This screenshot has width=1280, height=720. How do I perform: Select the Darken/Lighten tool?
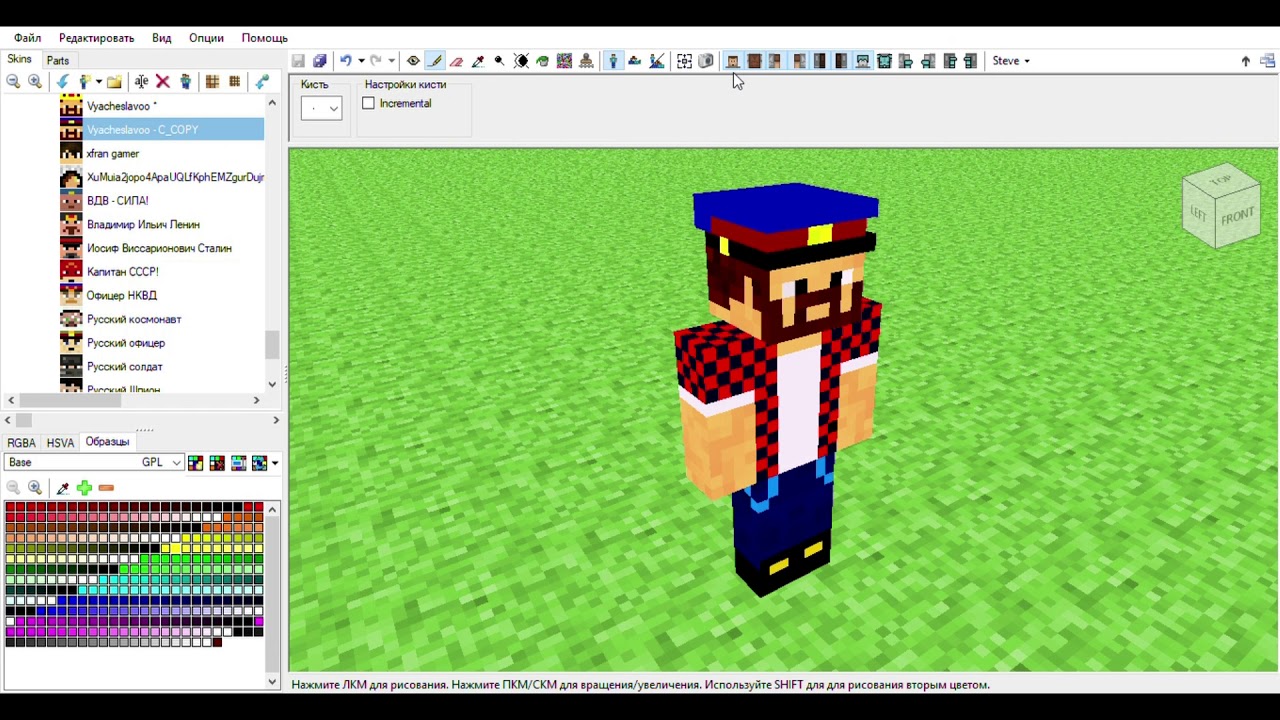521,61
